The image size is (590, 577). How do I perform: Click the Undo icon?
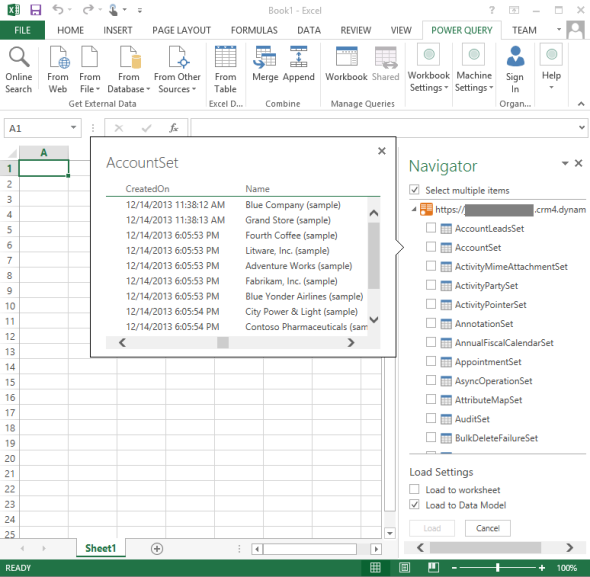tap(58, 9)
